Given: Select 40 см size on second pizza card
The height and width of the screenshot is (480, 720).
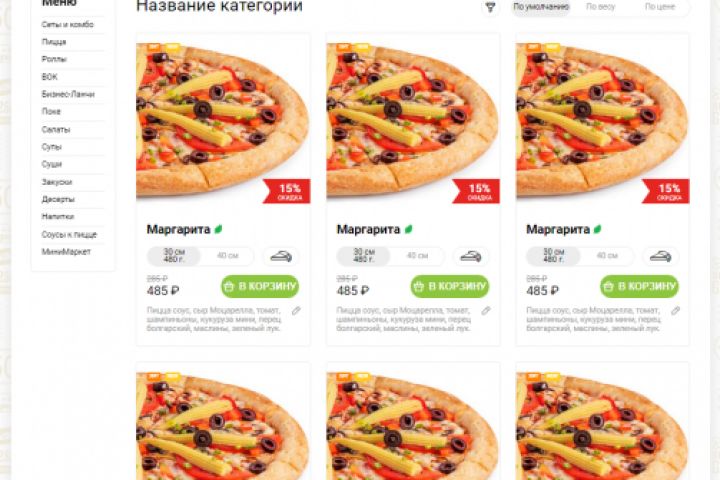Looking at the screenshot, I should (417, 256).
